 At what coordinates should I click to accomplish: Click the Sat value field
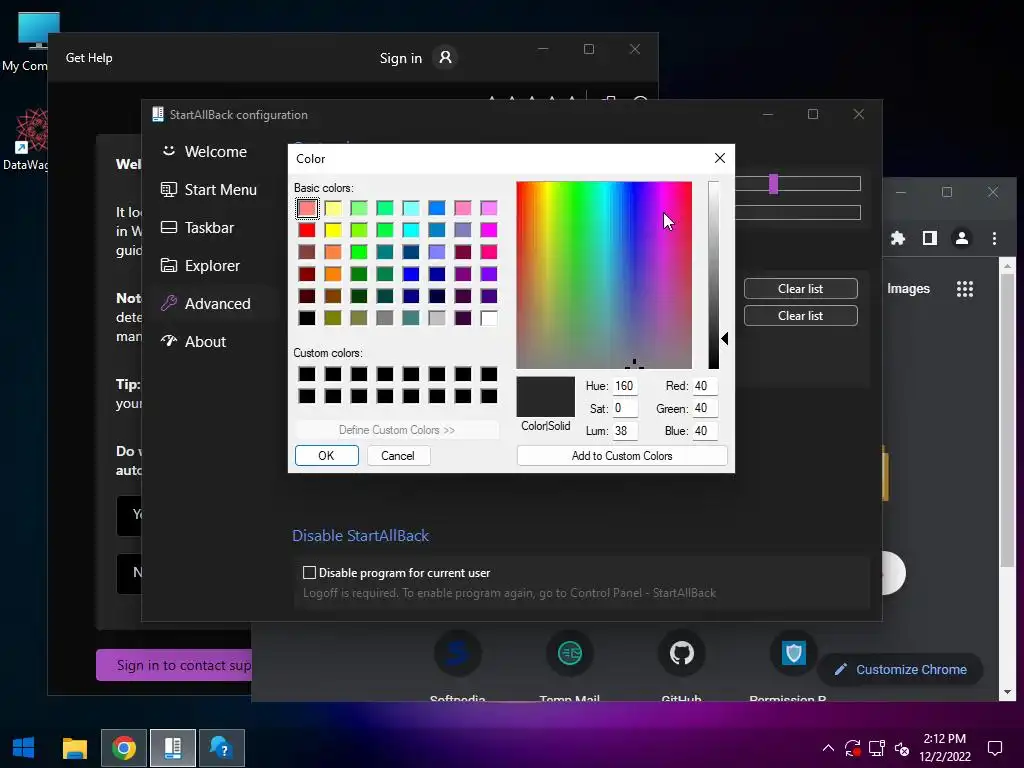point(624,408)
